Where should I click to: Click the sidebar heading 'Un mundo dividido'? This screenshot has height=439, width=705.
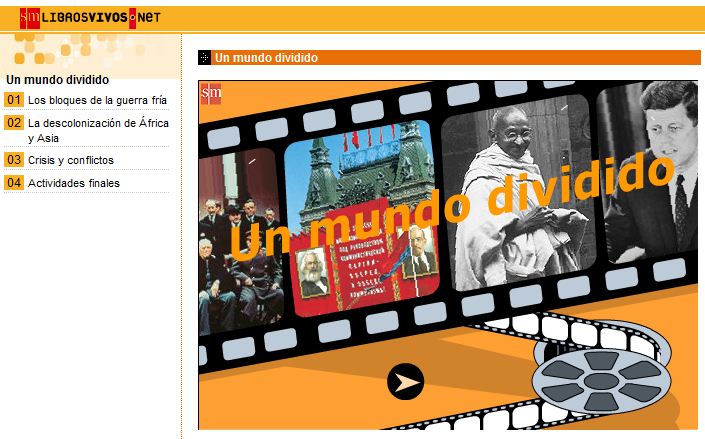tap(58, 80)
